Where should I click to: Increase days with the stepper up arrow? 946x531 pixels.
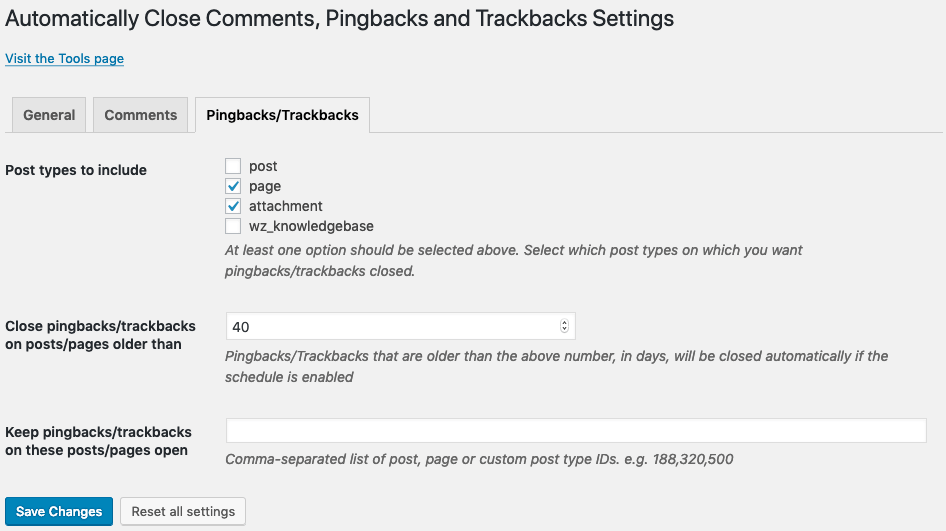(564, 323)
